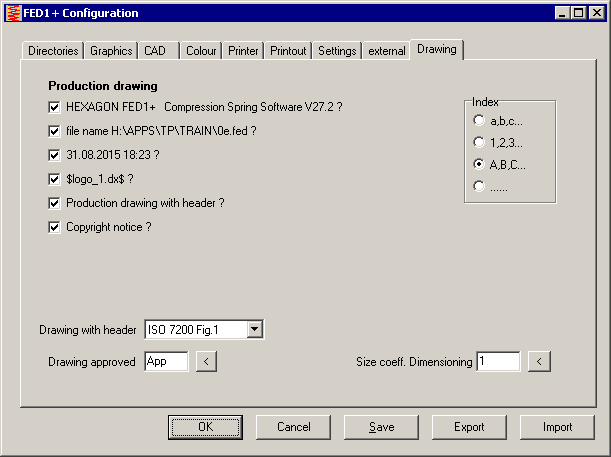
Task: Choose the 1,2,3... index radio button
Action: 480,142
